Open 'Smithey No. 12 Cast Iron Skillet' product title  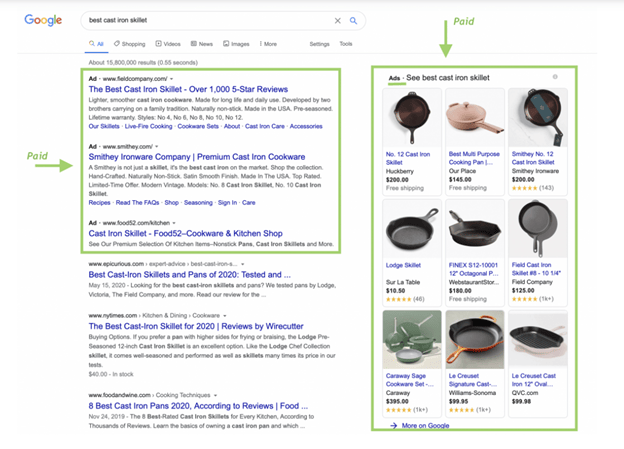533,158
